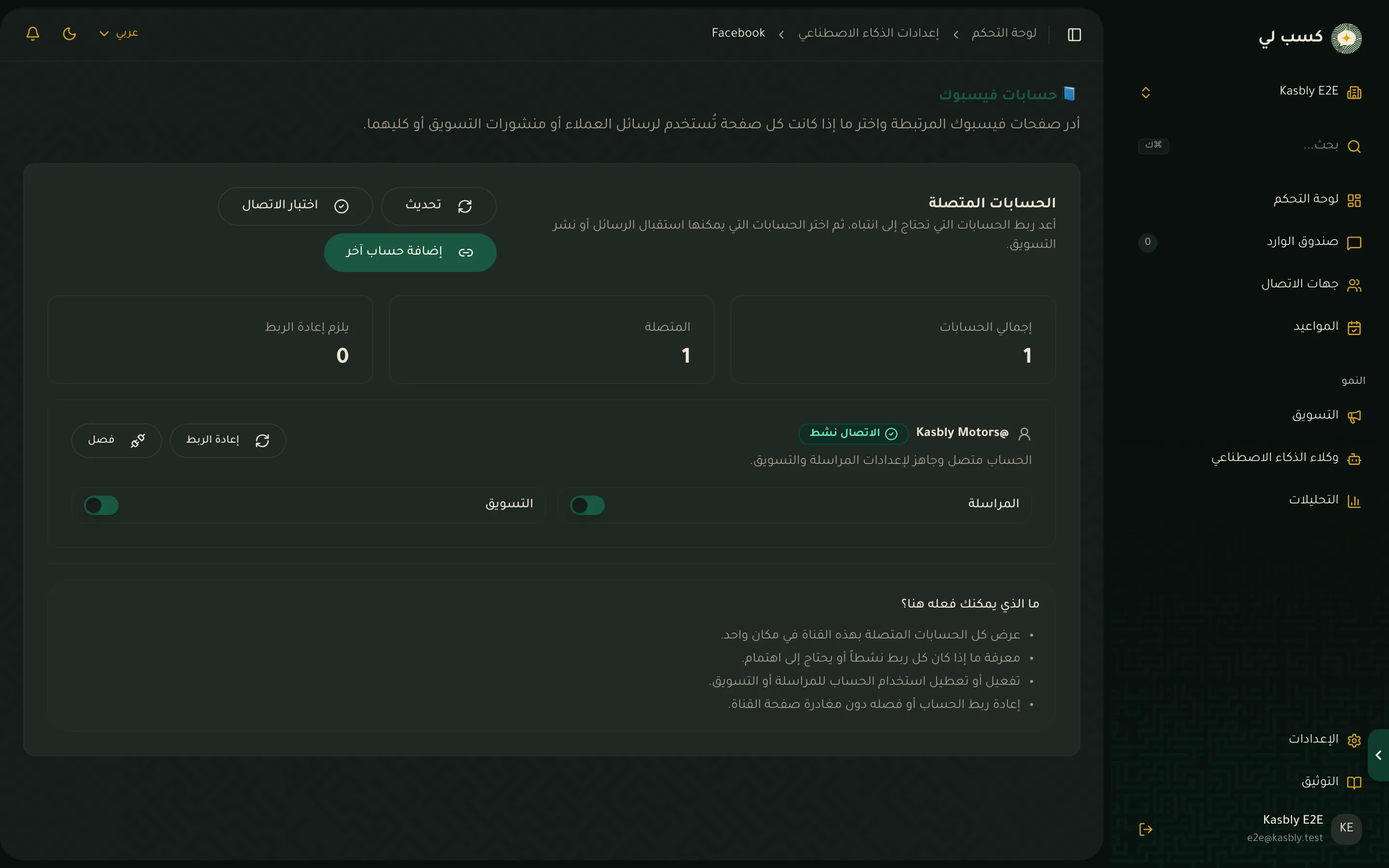Viewport: 1389px width, 868px height.
Task: Click إعادة الربط for Kasbly Motors
Action: [x=228, y=440]
